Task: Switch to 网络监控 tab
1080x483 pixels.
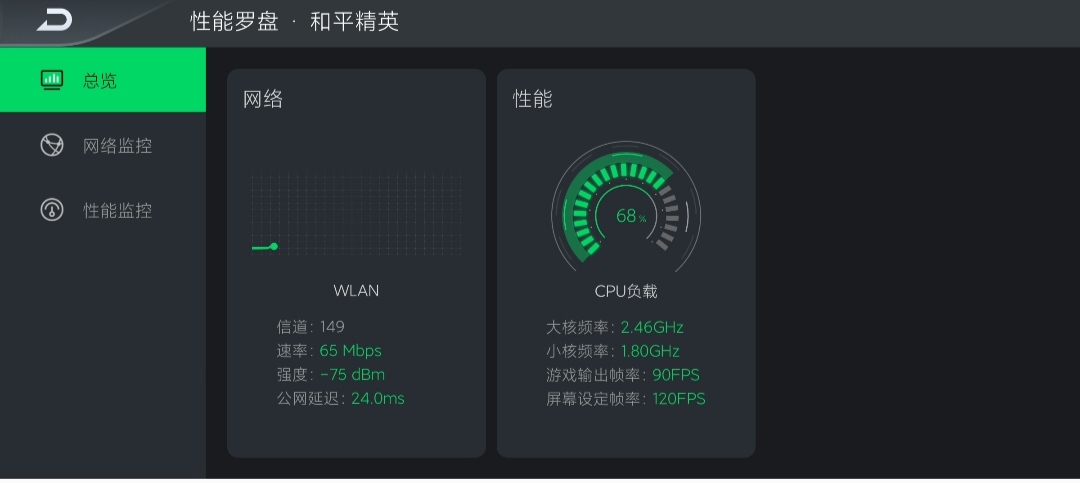Action: tap(103, 145)
